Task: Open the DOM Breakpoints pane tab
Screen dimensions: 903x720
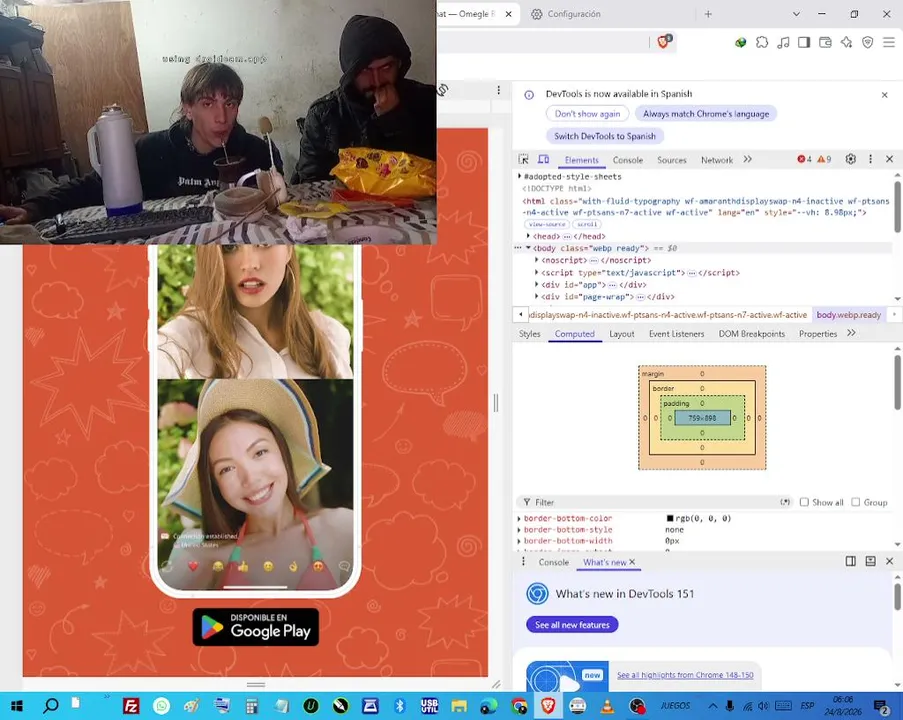Action: point(752,334)
